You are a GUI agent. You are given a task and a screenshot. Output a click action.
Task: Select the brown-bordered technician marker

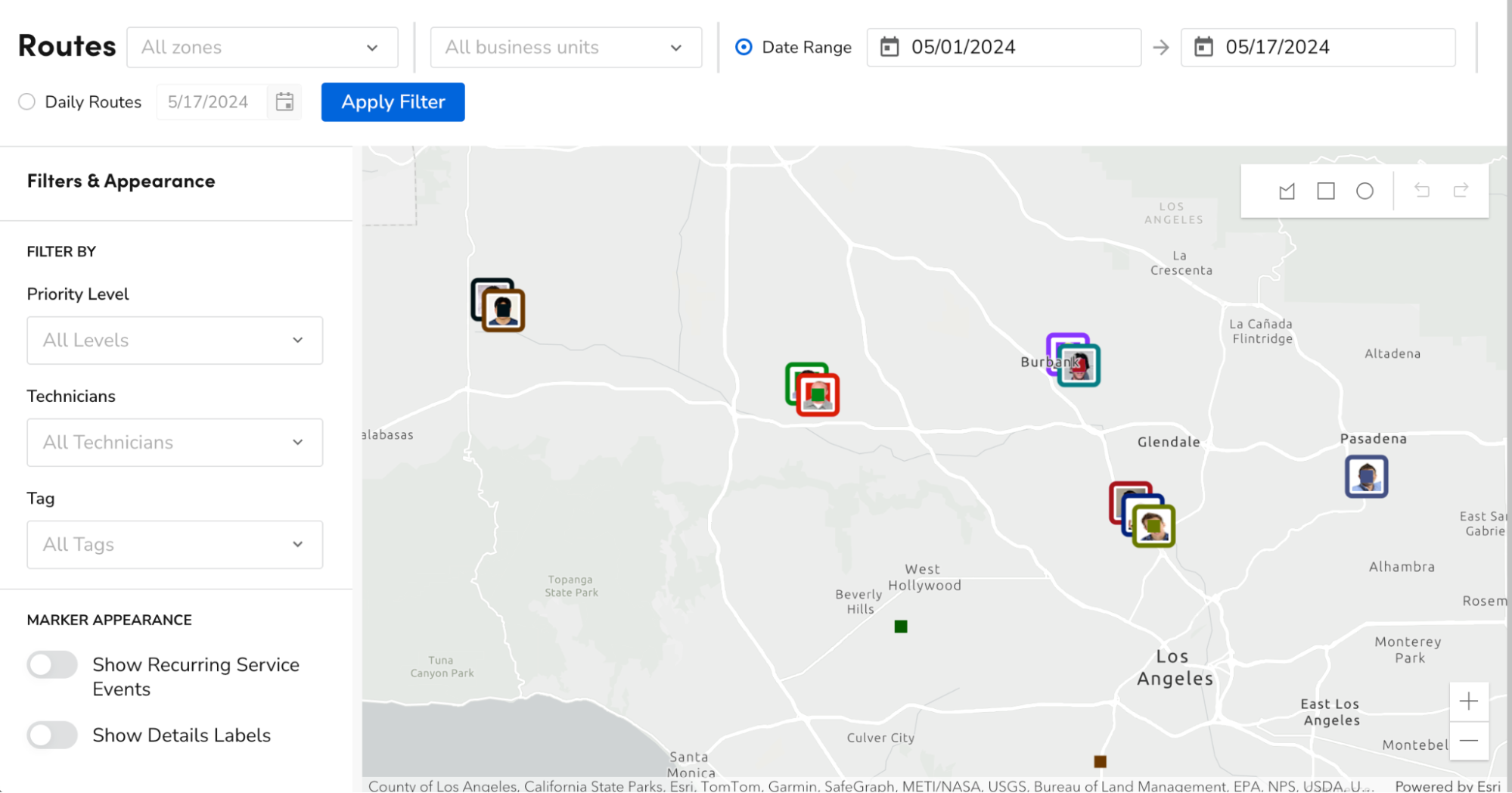click(504, 310)
